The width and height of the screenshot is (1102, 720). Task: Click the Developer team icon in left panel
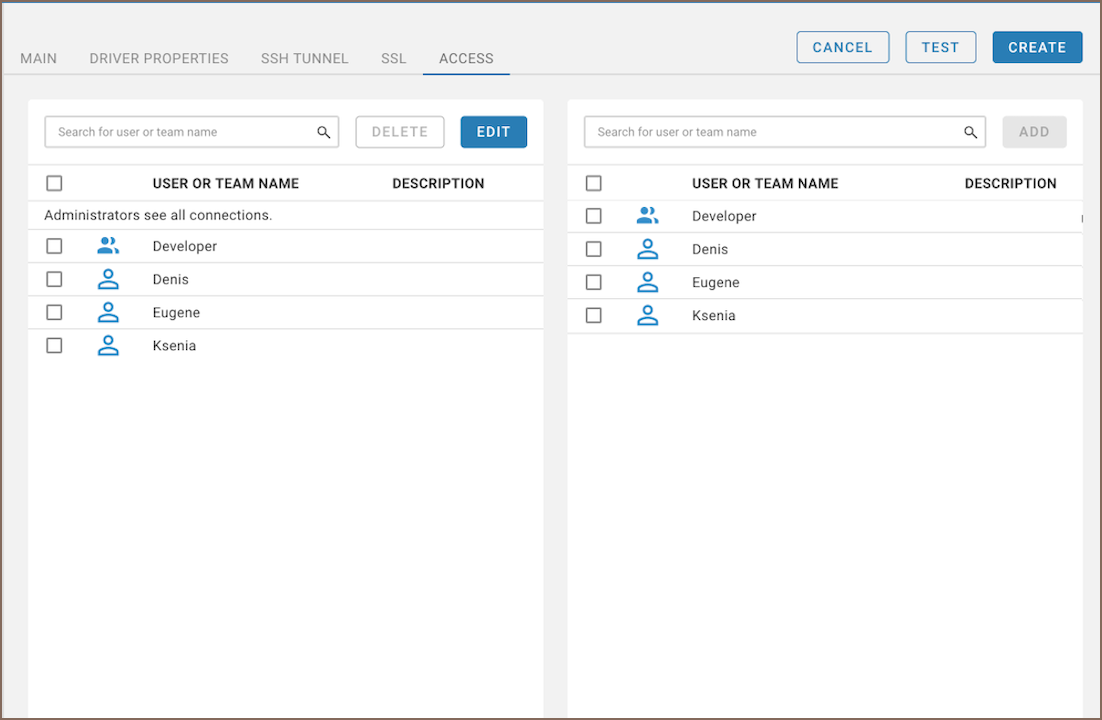coord(108,246)
